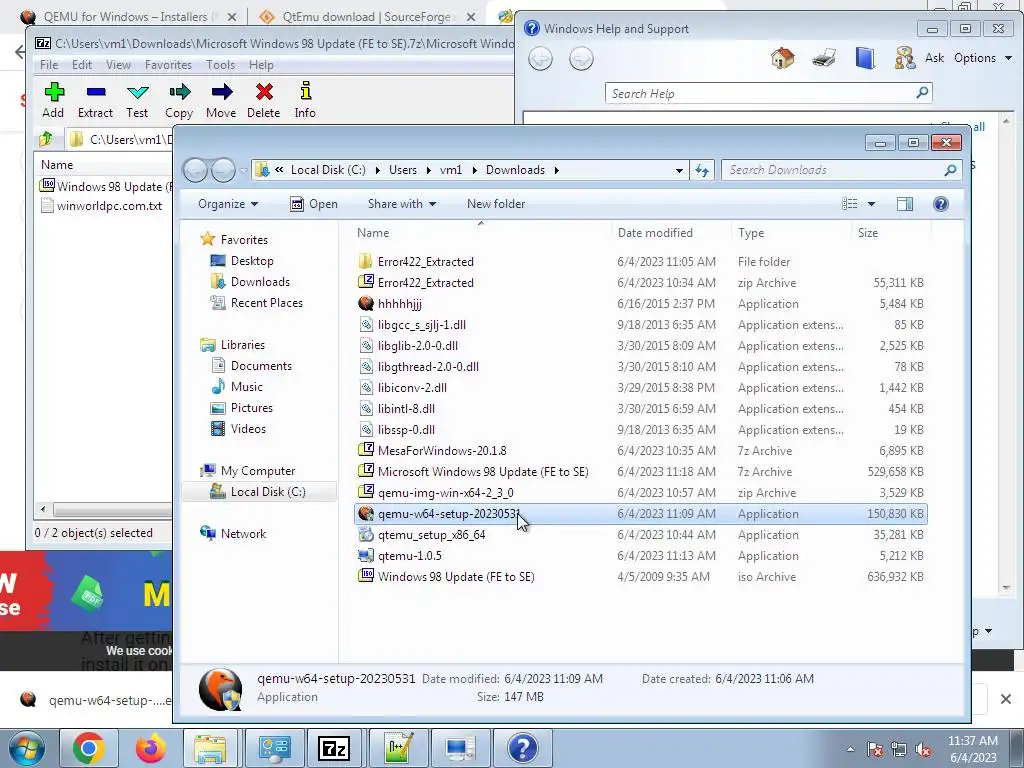
Task: Select Desktop in Favorites sidebar
Action: tap(252, 261)
